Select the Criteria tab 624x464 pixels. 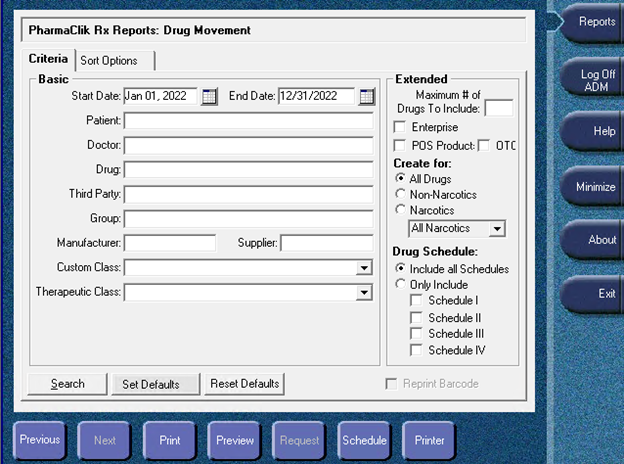48,59
